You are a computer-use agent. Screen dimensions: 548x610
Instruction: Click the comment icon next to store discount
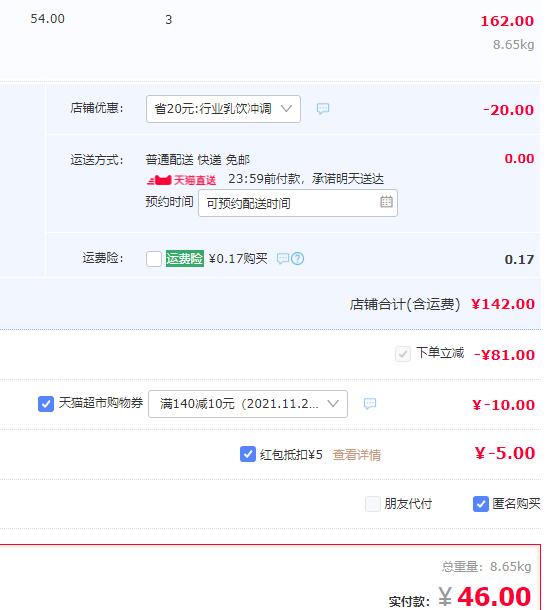coord(323,109)
